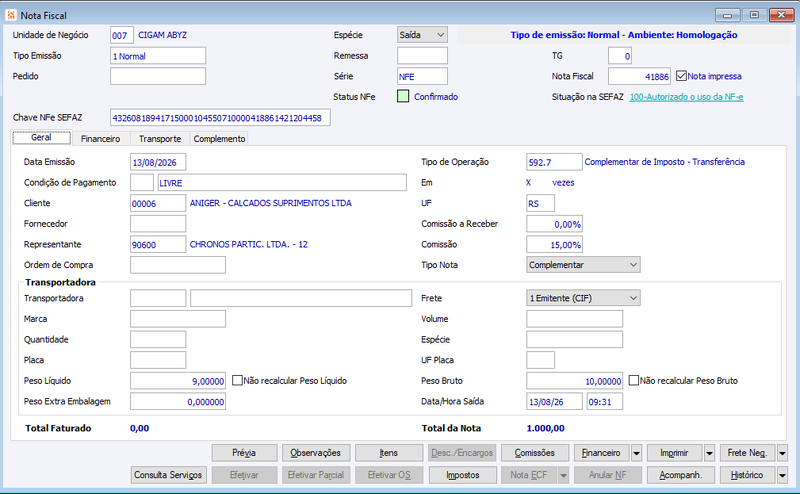
Task: Open the Complemento tab
Action: [x=219, y=139]
